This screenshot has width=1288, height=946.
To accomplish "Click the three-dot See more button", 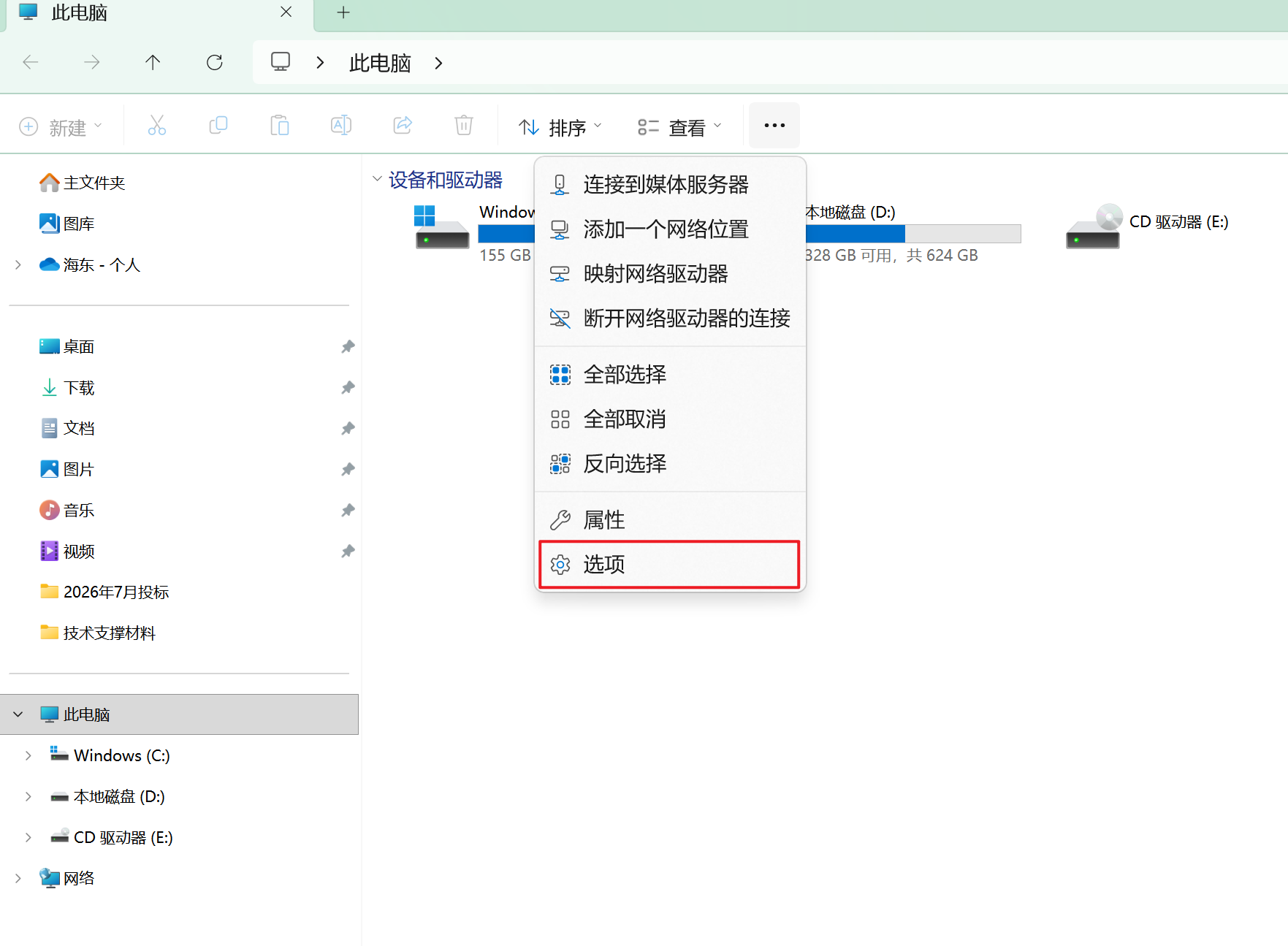I will [x=774, y=126].
